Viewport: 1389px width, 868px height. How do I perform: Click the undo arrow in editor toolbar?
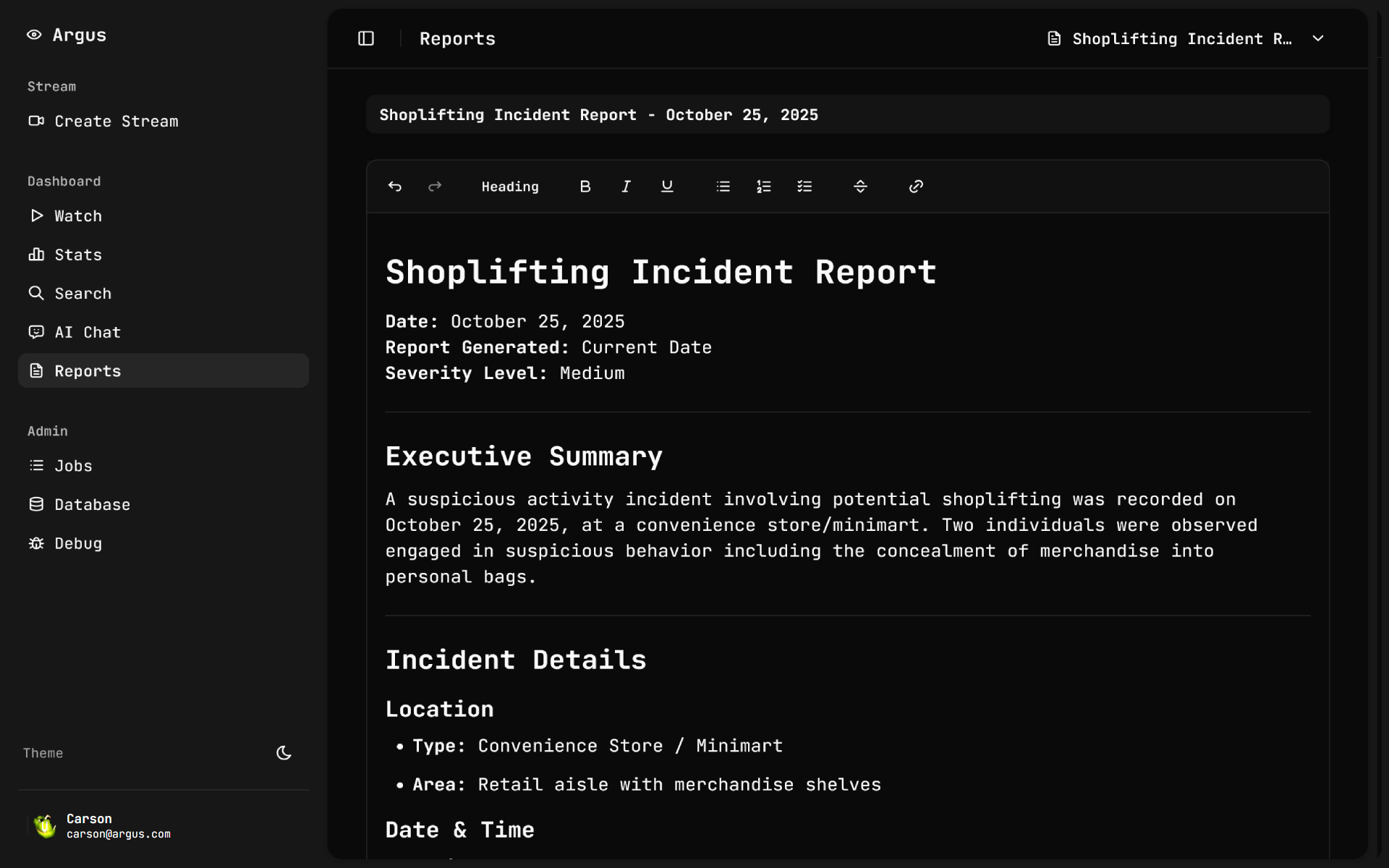point(394,187)
